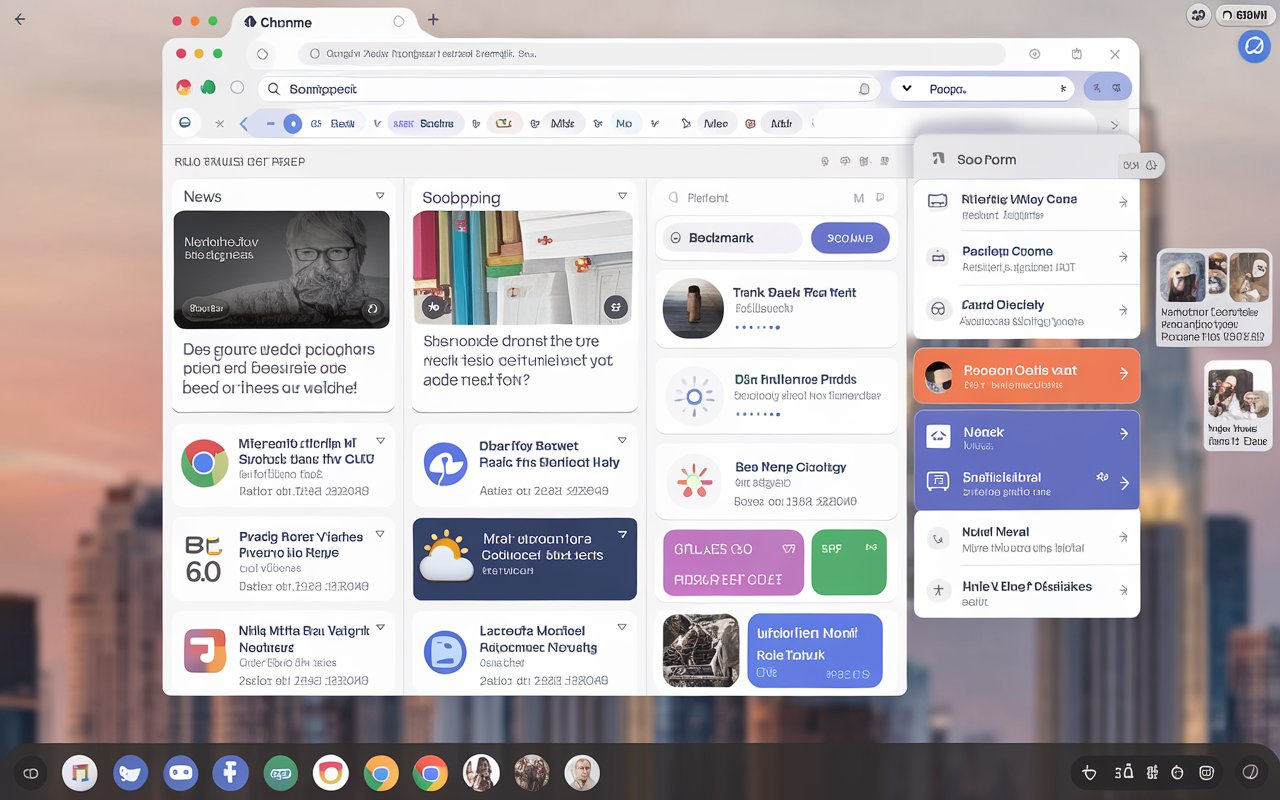Viewport: 1280px width, 800px height.
Task: Select the Bsoins chip in the toolbar
Action: coord(425,124)
